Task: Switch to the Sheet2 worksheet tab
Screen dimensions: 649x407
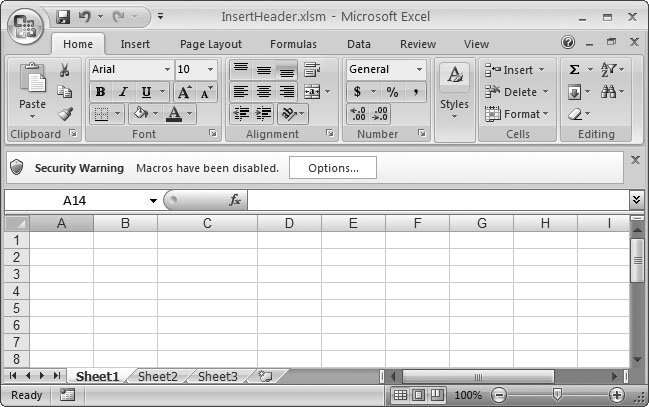Action: (157, 377)
